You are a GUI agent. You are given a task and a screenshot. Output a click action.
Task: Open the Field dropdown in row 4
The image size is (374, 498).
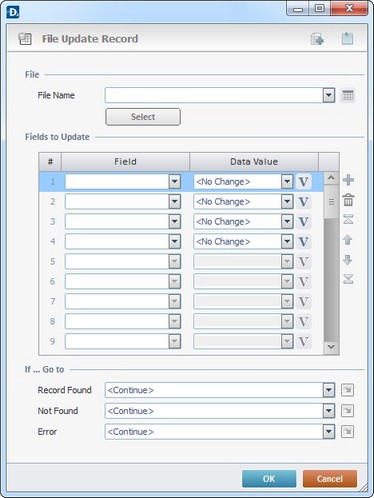(x=174, y=242)
